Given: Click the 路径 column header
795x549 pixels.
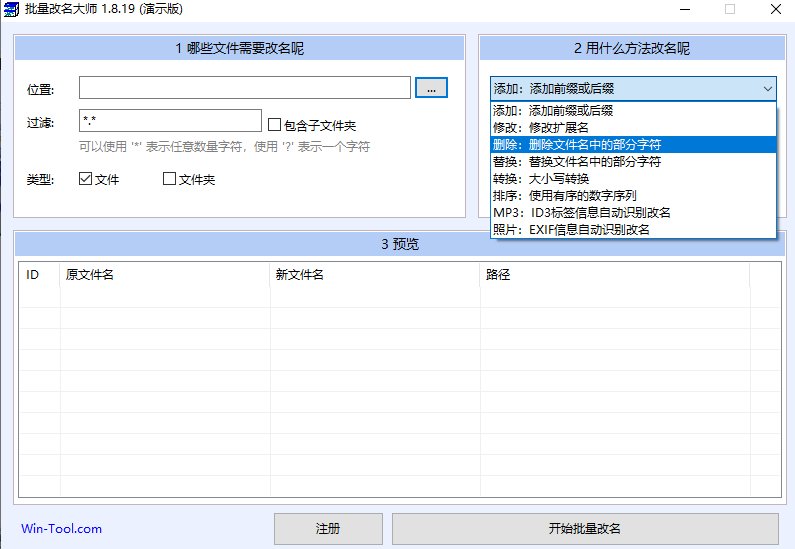Looking at the screenshot, I should pos(615,275).
